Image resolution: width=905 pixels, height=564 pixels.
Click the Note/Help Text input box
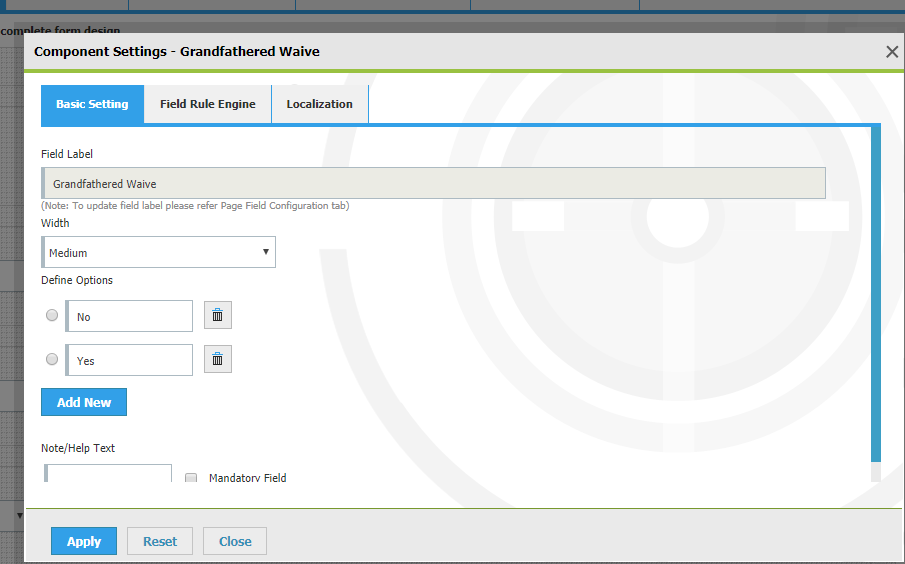pyautogui.click(x=108, y=473)
